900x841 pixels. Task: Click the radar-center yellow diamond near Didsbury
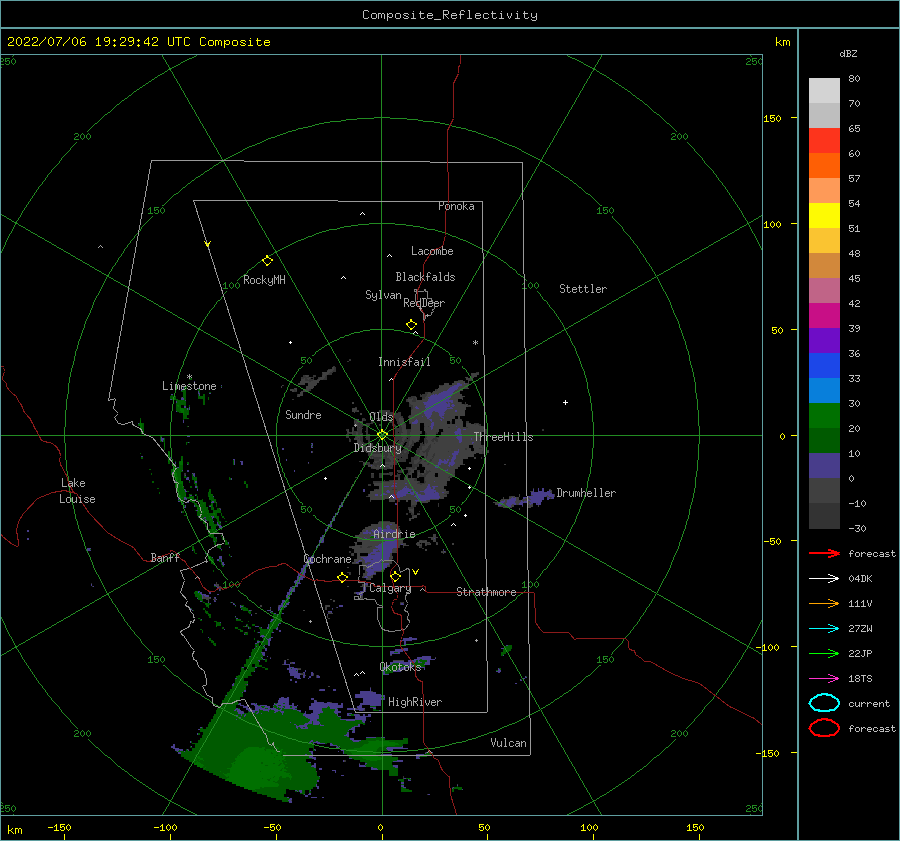click(x=382, y=435)
